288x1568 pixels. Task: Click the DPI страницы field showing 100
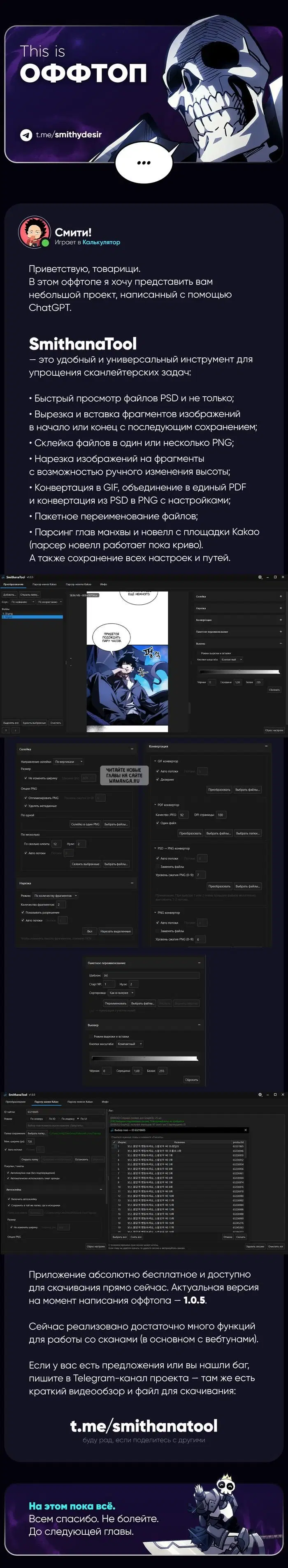221,815
